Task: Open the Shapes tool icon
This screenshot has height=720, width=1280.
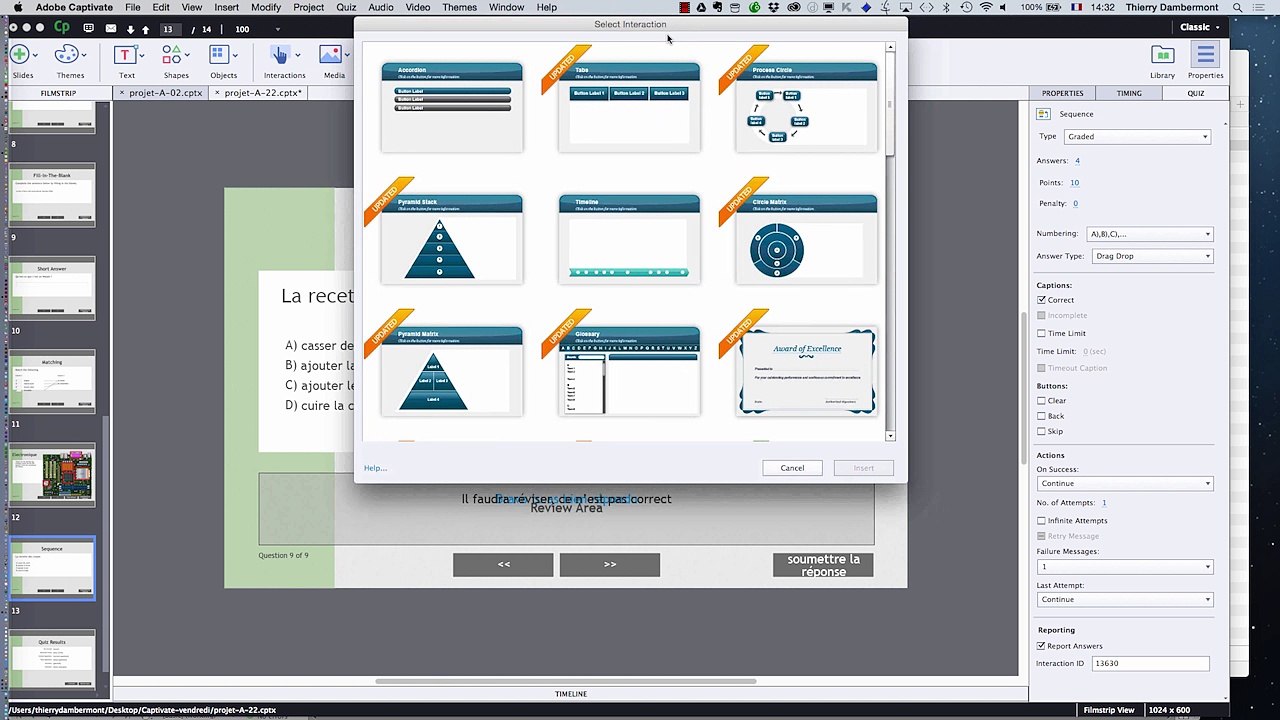Action: coord(173,55)
